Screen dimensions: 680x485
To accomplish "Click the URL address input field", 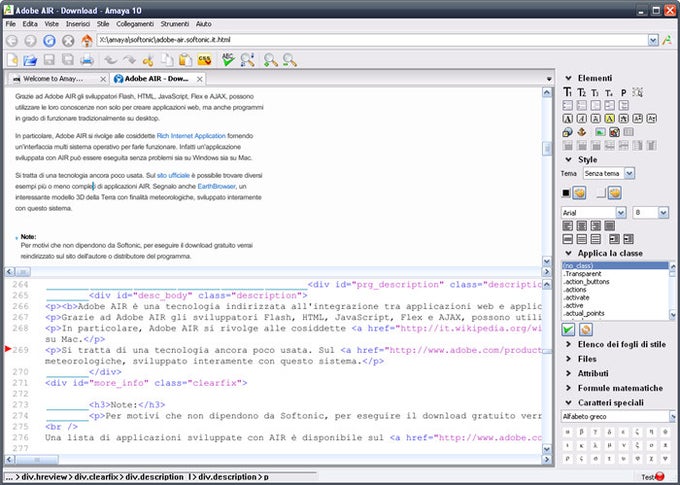I will 372,40.
